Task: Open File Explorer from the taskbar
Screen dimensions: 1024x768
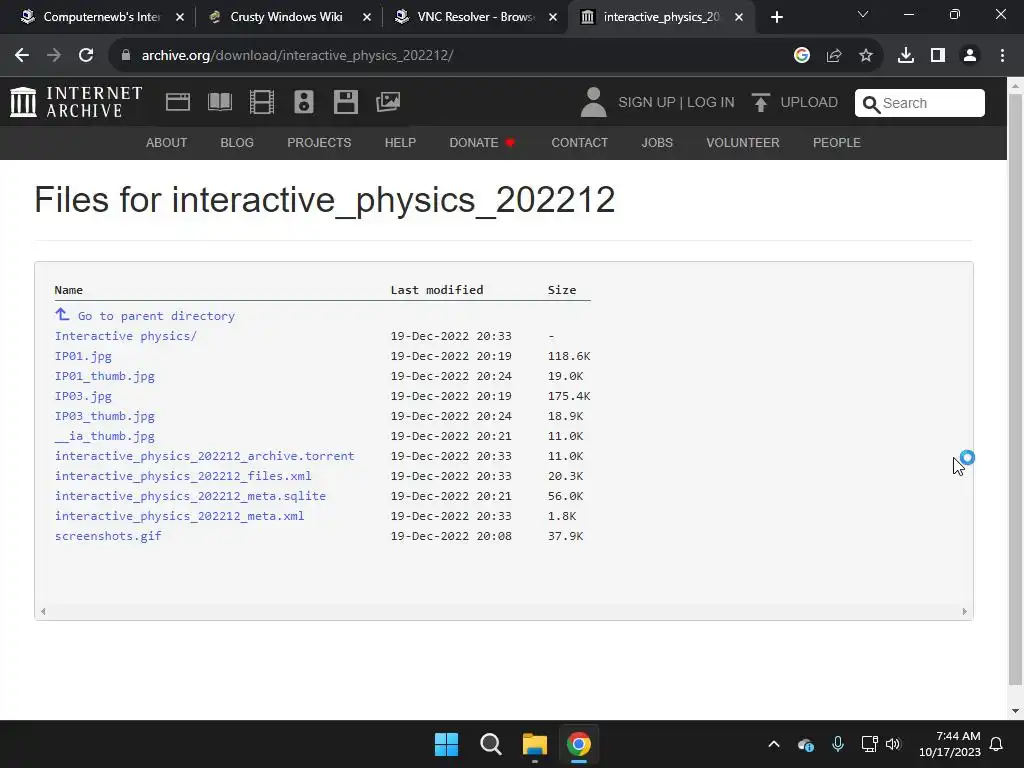Action: pyautogui.click(x=534, y=744)
